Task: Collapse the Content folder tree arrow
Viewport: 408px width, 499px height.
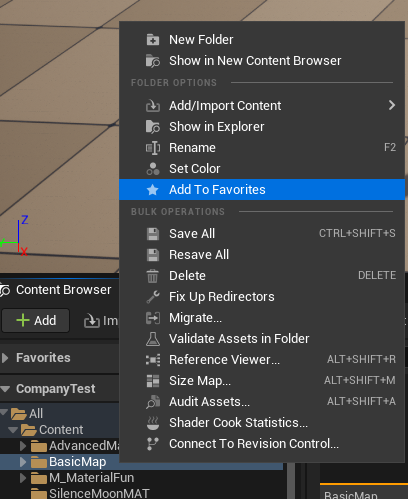Action: click(13, 430)
